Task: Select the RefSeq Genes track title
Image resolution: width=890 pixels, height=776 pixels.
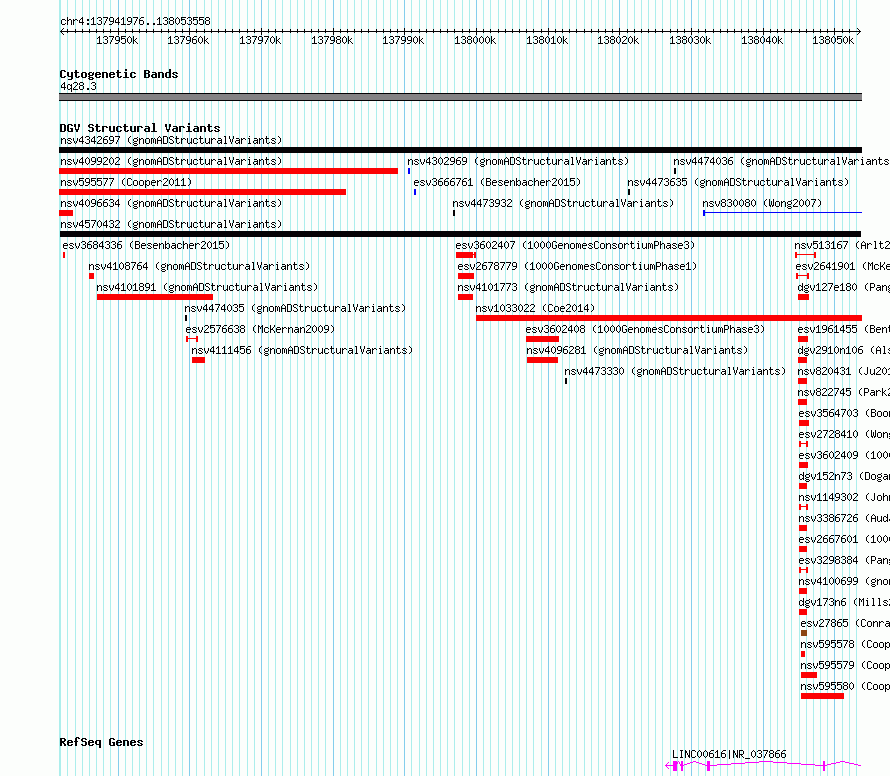Action: (x=101, y=743)
